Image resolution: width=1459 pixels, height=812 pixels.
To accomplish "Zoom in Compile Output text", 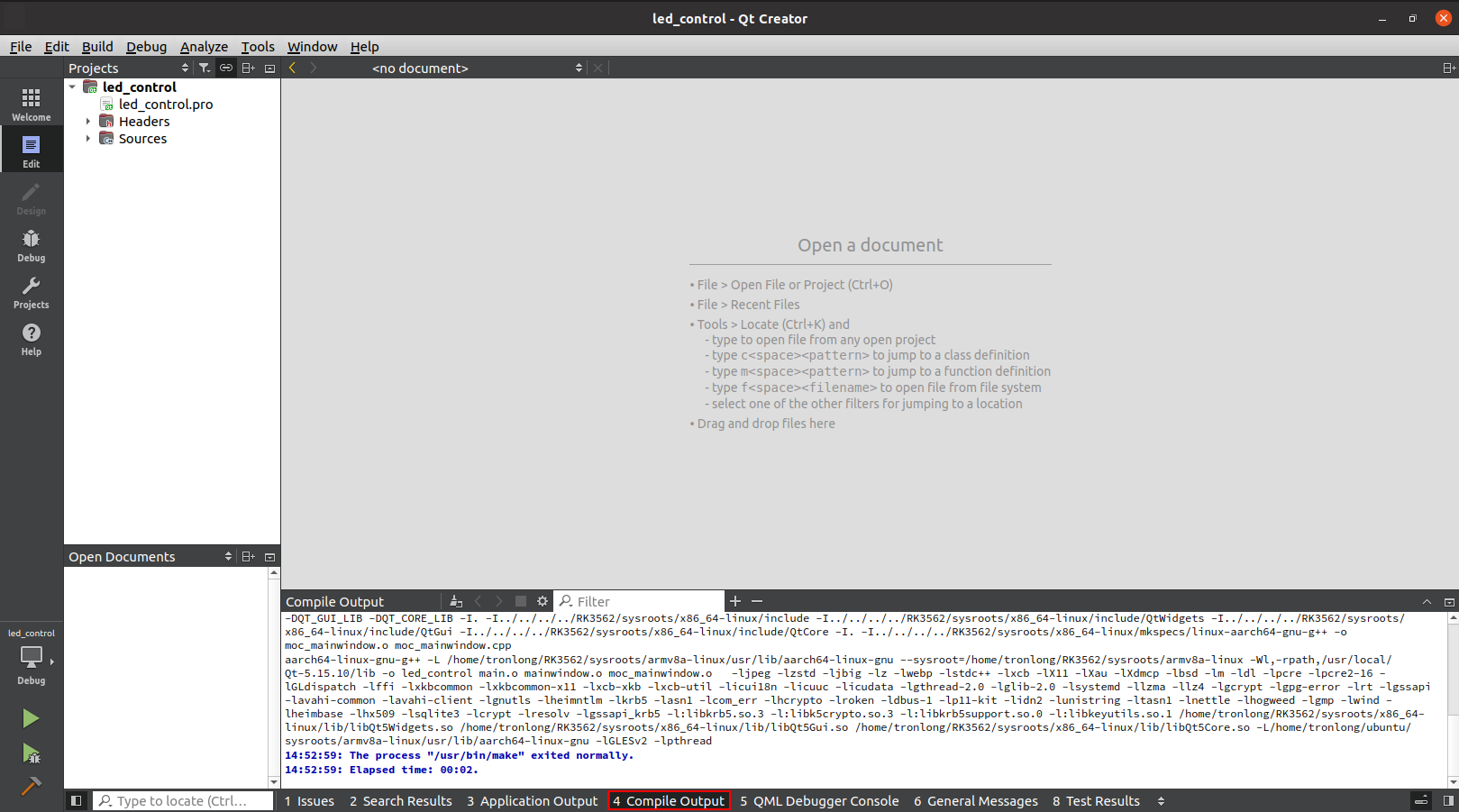I will tap(735, 601).
